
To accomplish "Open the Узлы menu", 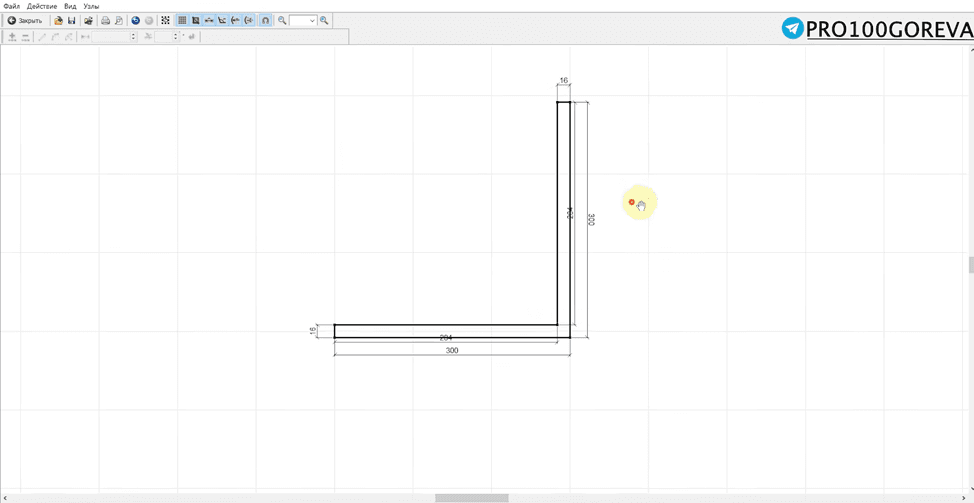I will click(91, 6).
